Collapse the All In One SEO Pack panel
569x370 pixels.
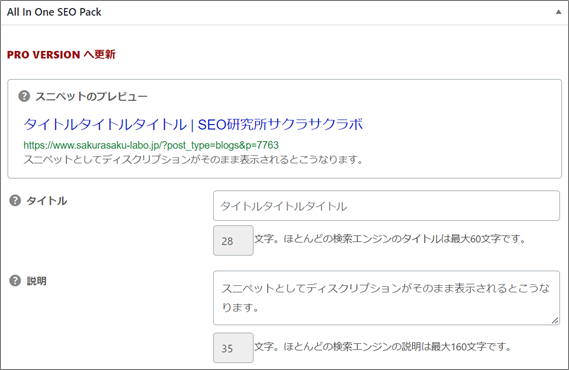click(x=558, y=12)
